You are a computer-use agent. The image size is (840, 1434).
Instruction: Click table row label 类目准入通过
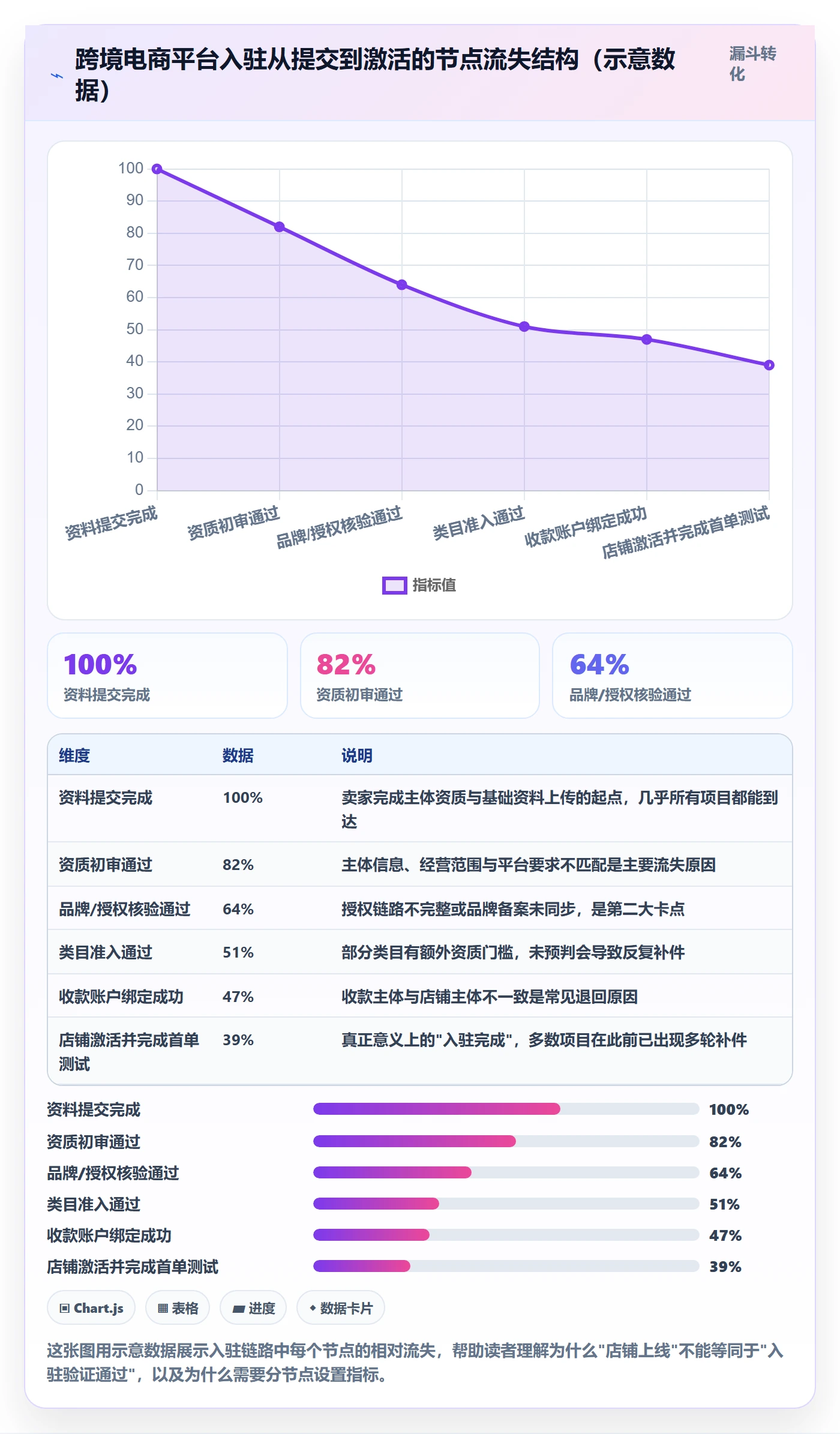(x=106, y=952)
